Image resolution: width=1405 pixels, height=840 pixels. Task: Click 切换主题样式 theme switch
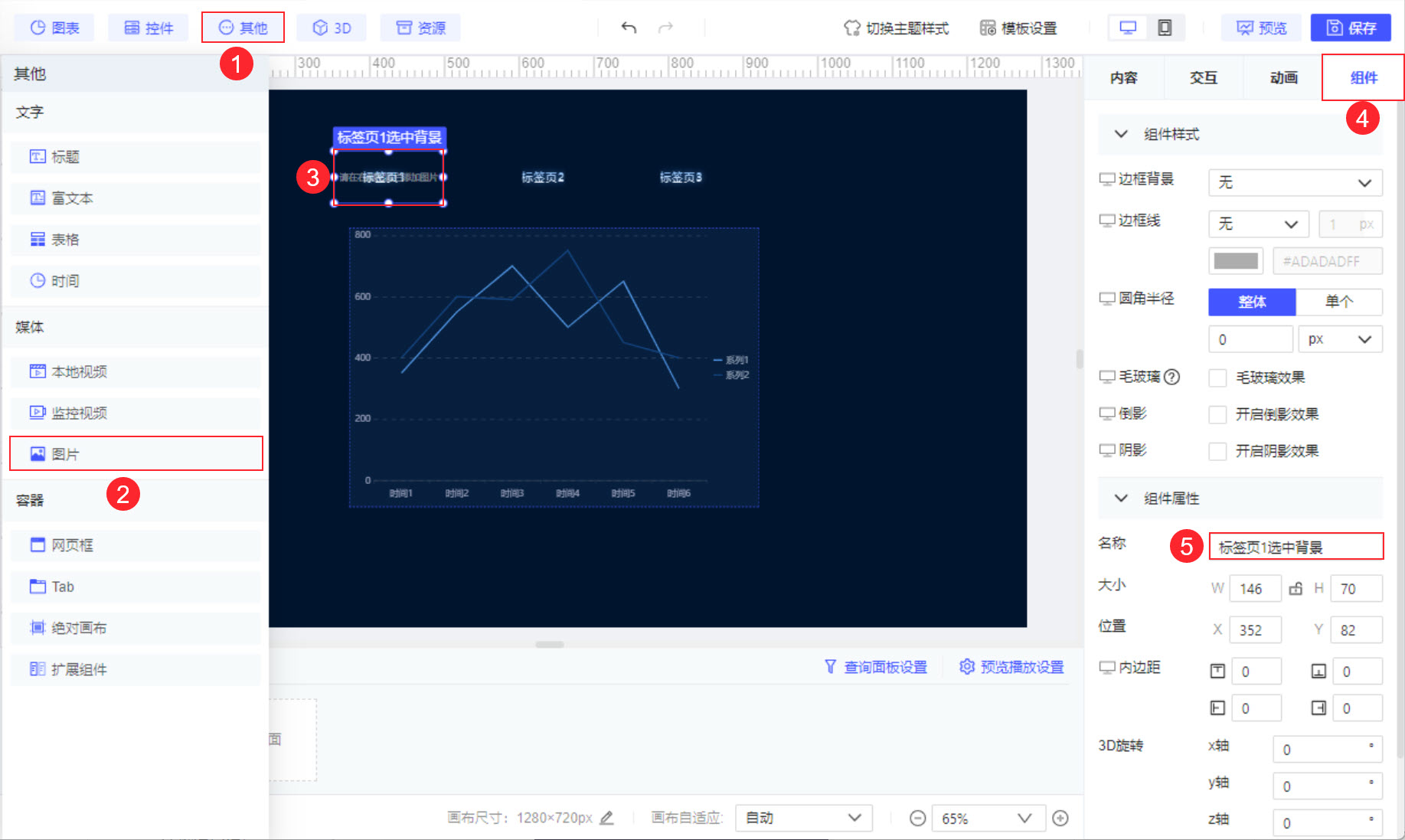[897, 28]
